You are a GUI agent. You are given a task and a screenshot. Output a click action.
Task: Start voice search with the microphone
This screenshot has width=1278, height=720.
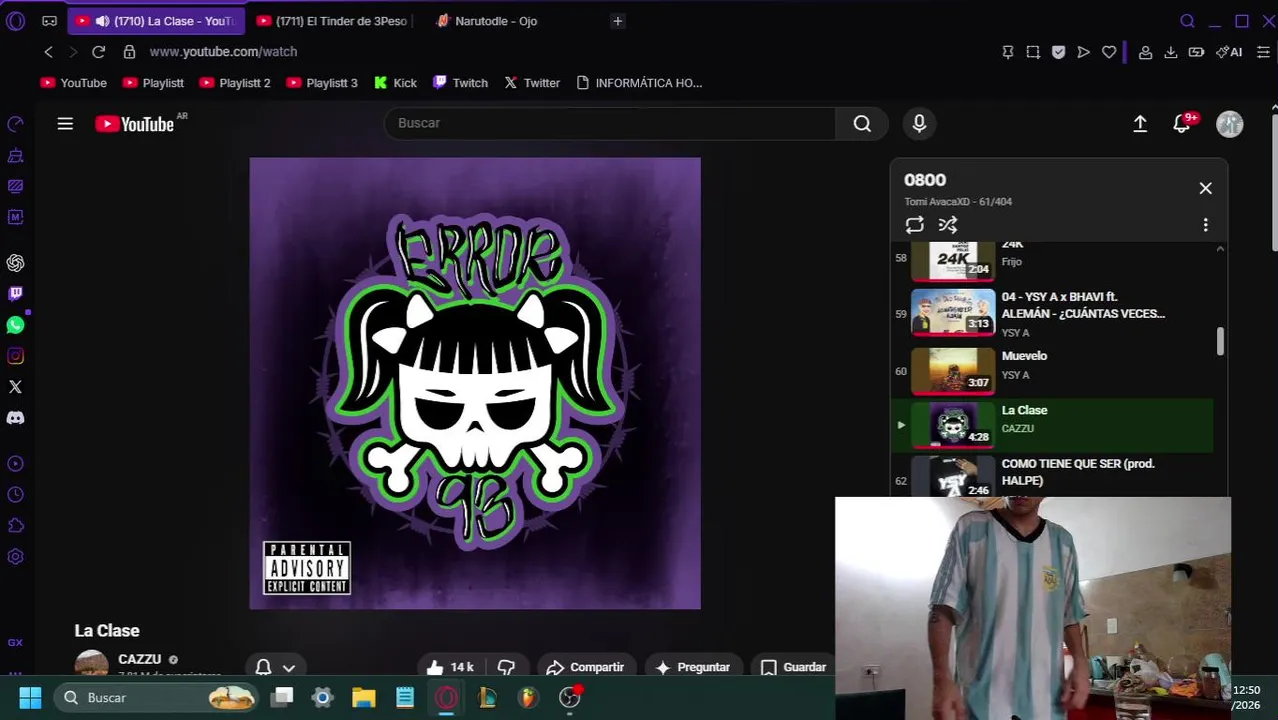919,123
